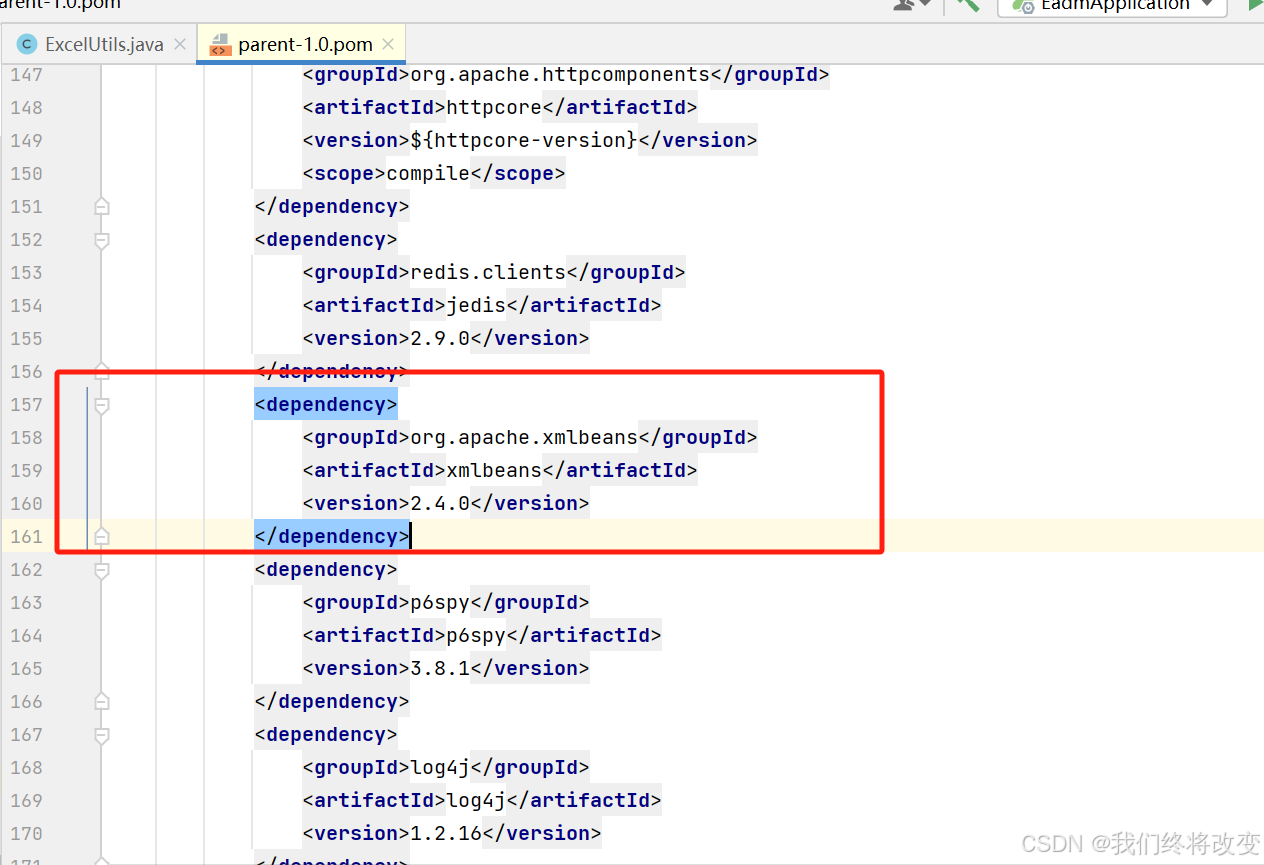Close the parent-1.0.pom tab

[x=387, y=44]
